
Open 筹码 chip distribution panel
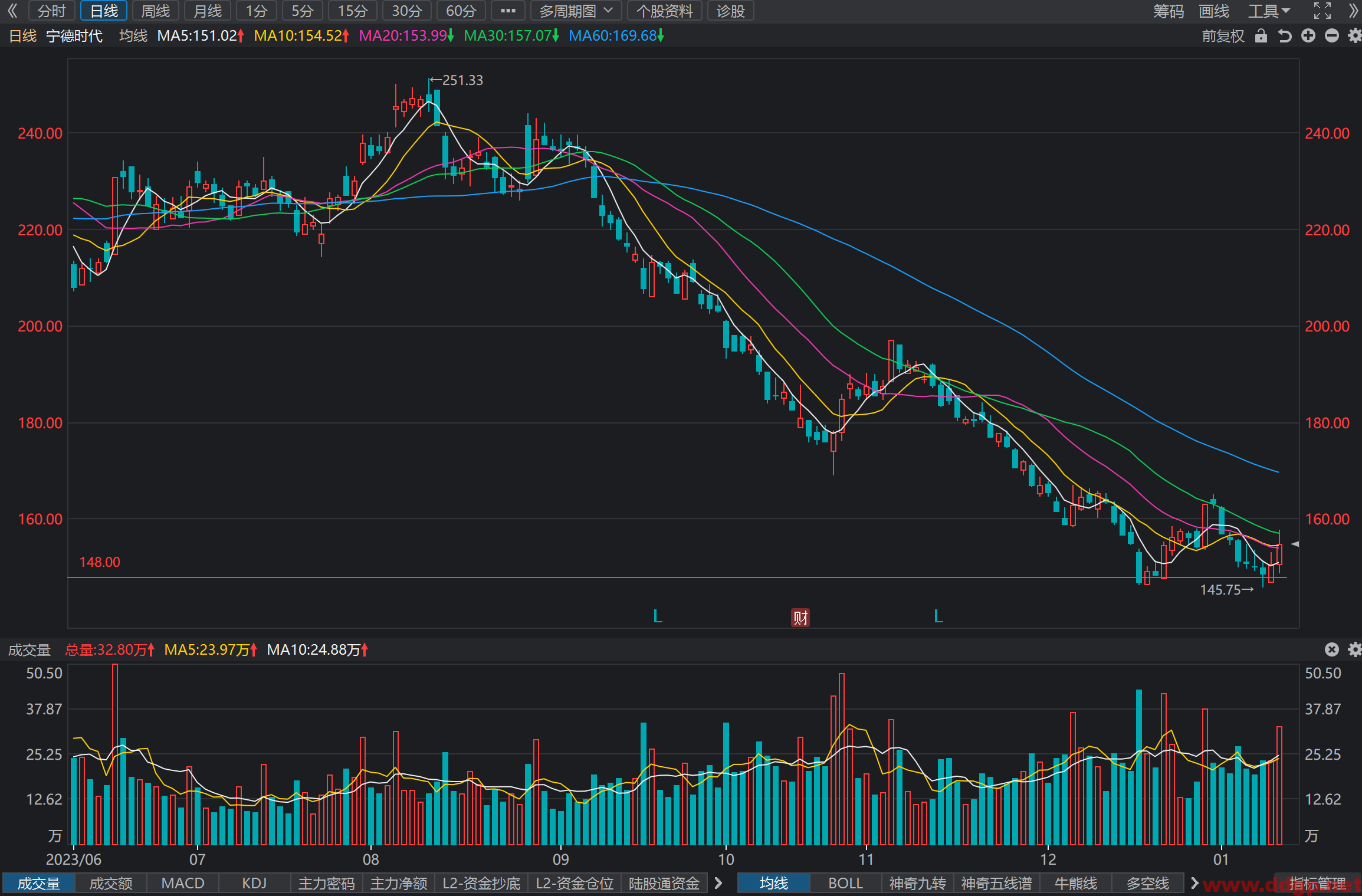(1169, 11)
